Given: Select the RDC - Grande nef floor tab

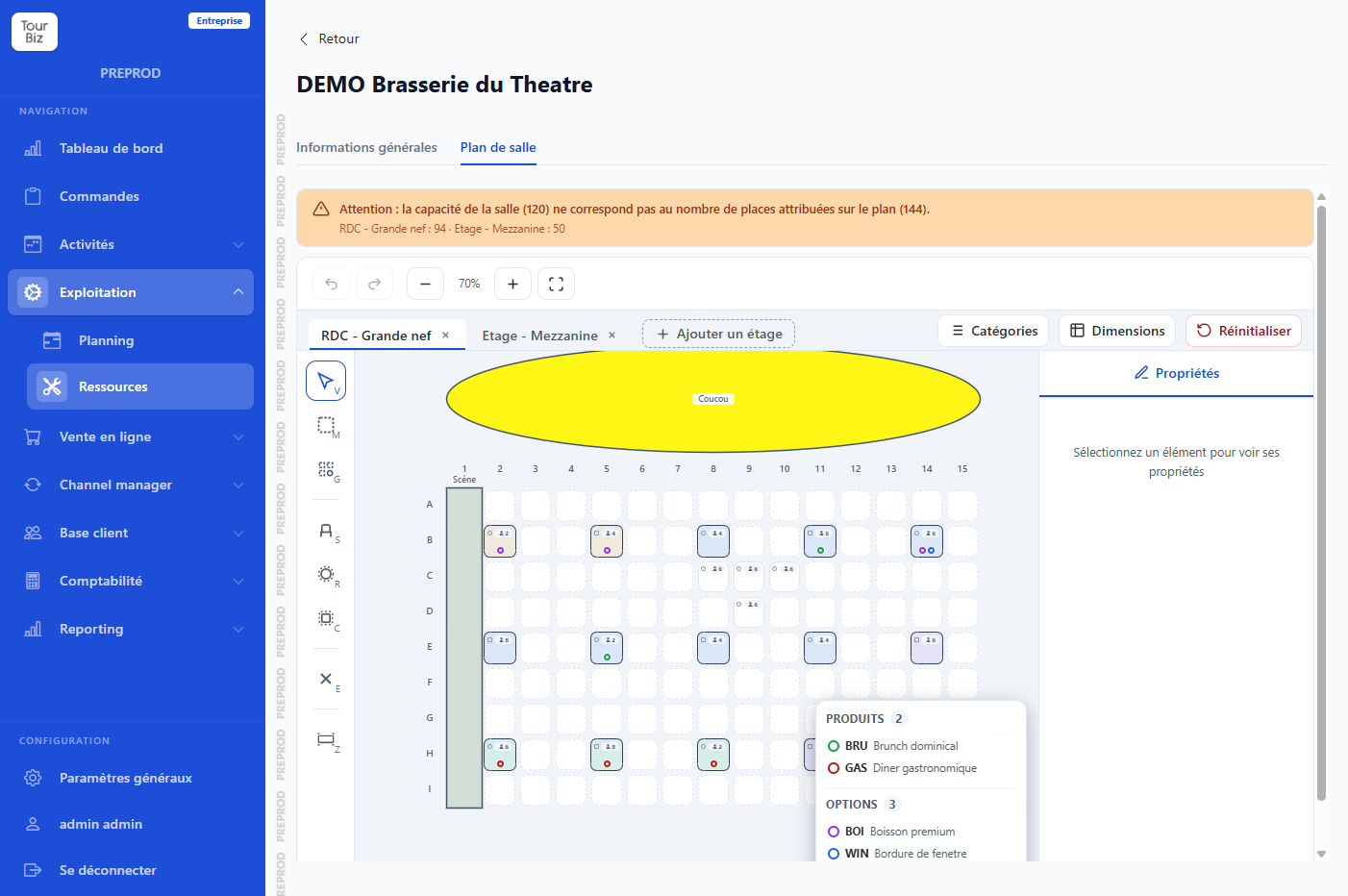Looking at the screenshot, I should pos(376,336).
